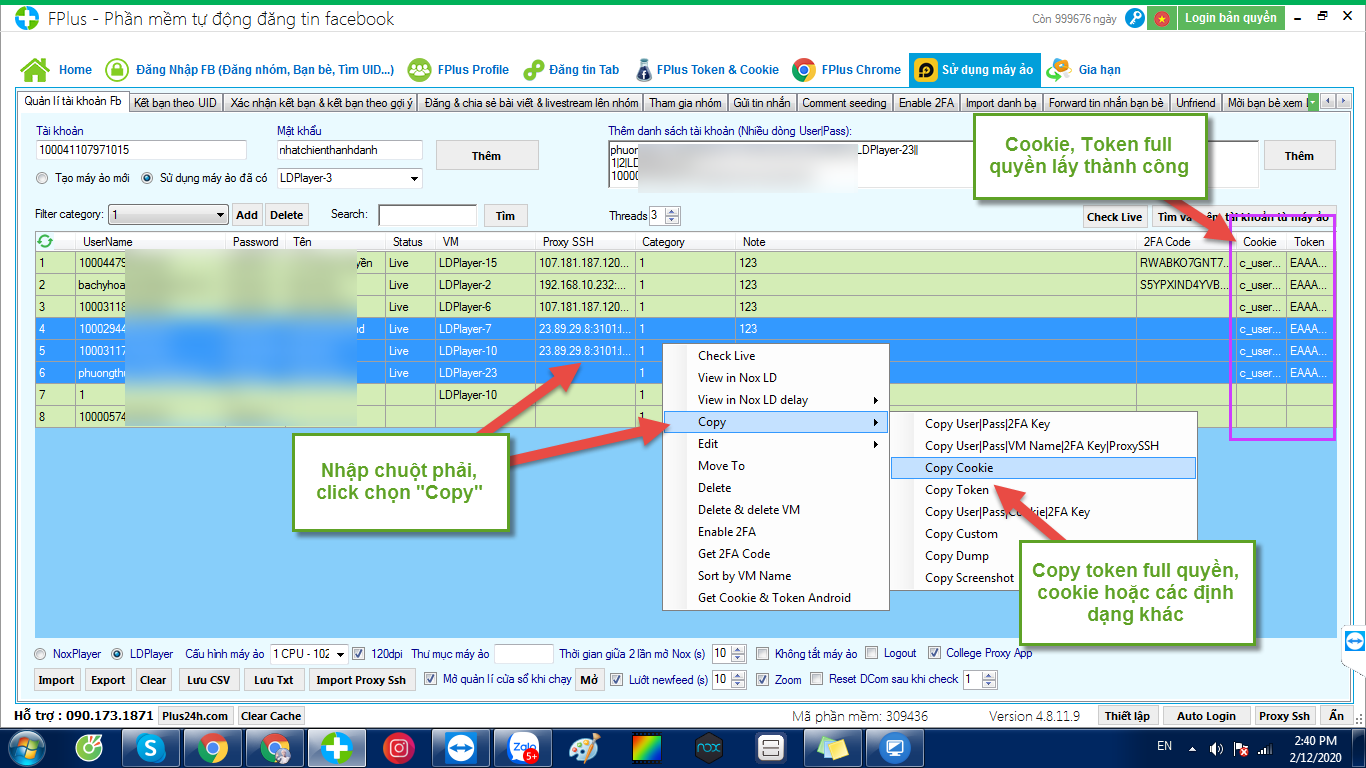Toggle Logout checkbox

872,654
